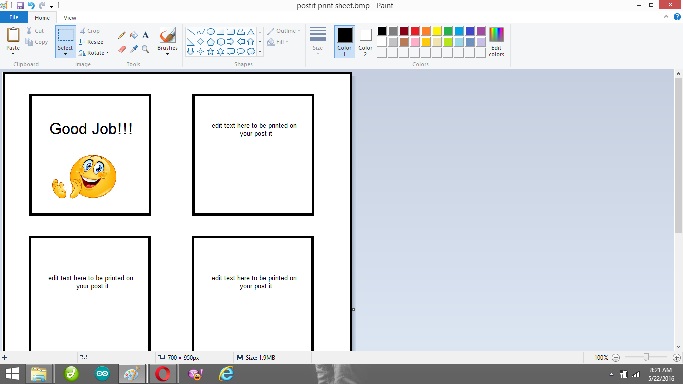The width and height of the screenshot is (683, 384).
Task: Click the Paste clipboard icon
Action: pyautogui.click(x=13, y=35)
